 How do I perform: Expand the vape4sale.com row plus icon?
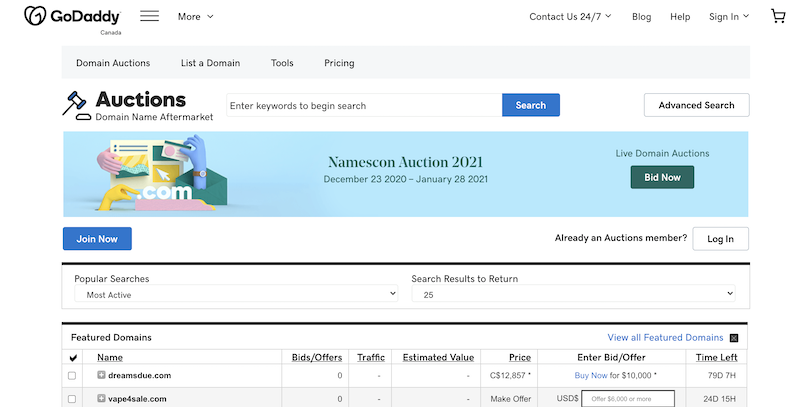coord(101,398)
